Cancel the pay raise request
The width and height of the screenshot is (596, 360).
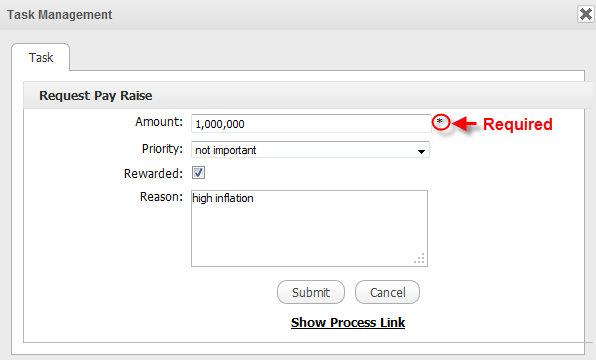[x=387, y=292]
